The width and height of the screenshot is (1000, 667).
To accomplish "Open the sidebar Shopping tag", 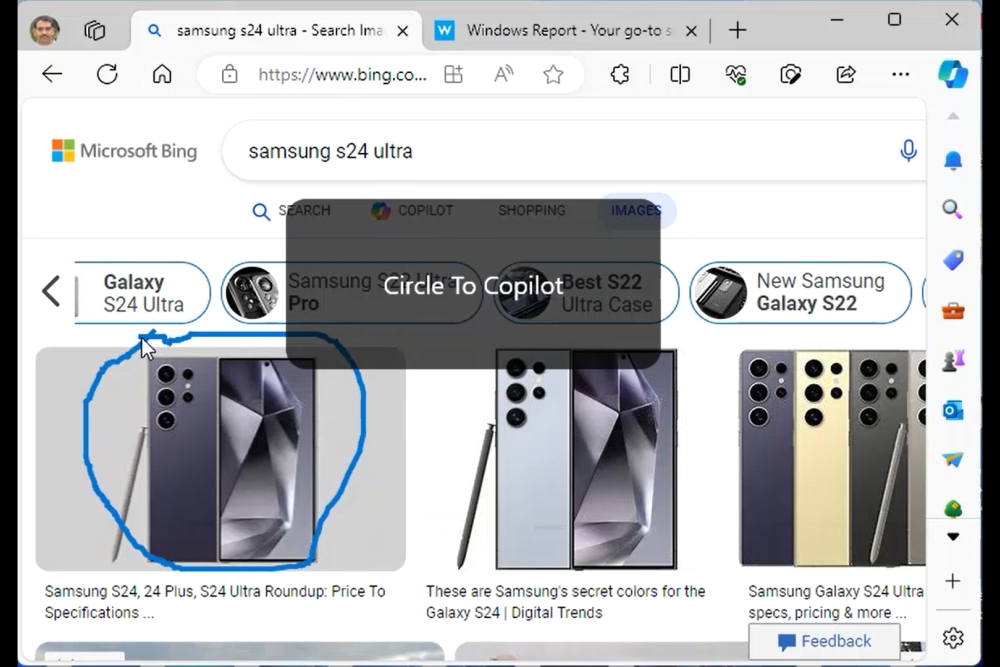I will (x=953, y=260).
